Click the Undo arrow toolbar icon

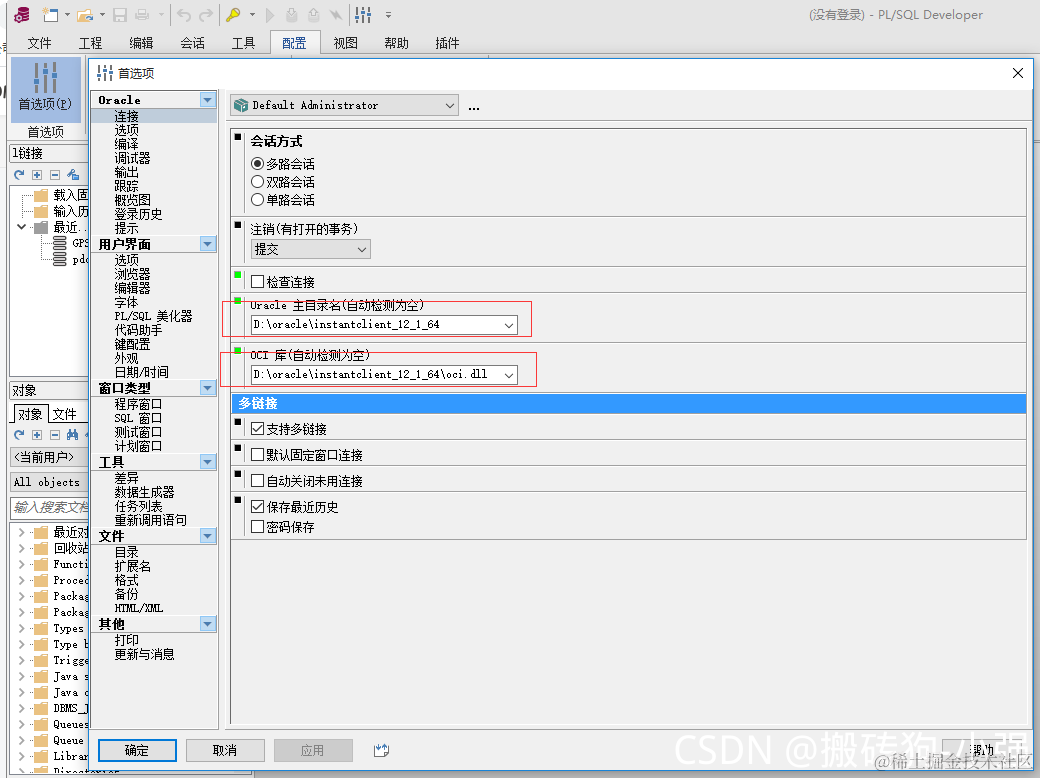point(184,14)
